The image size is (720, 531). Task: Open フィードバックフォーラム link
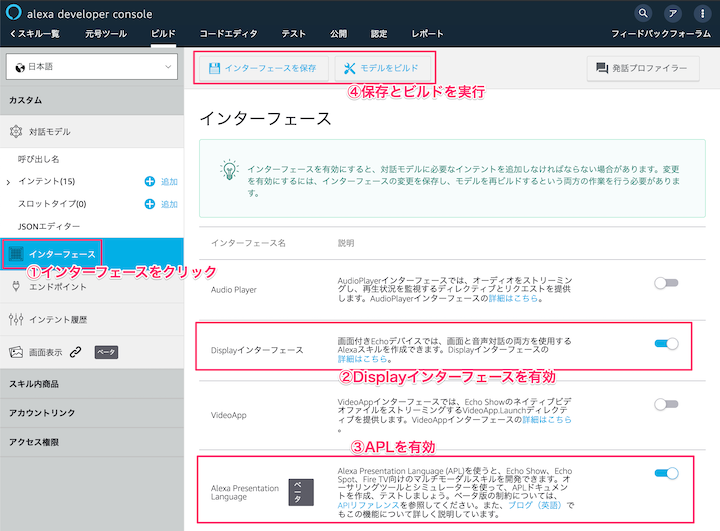pos(661,34)
